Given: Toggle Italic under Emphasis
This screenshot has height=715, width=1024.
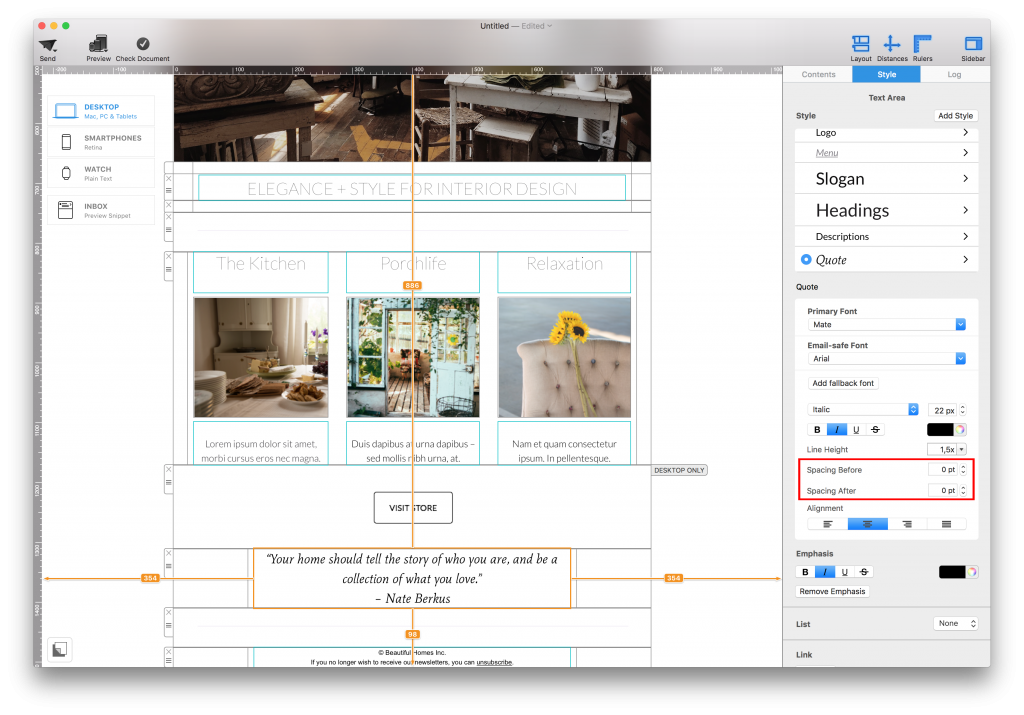Looking at the screenshot, I should click(825, 572).
